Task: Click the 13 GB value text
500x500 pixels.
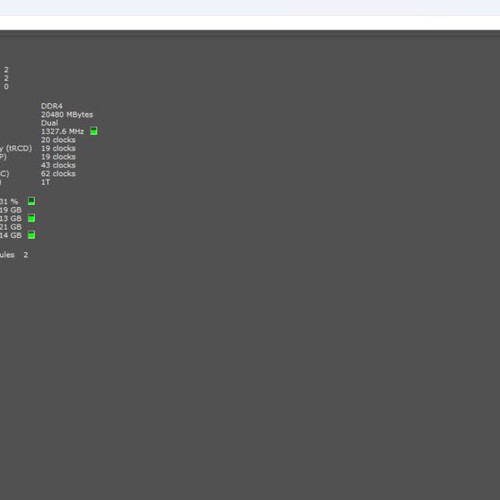Action: point(11,218)
